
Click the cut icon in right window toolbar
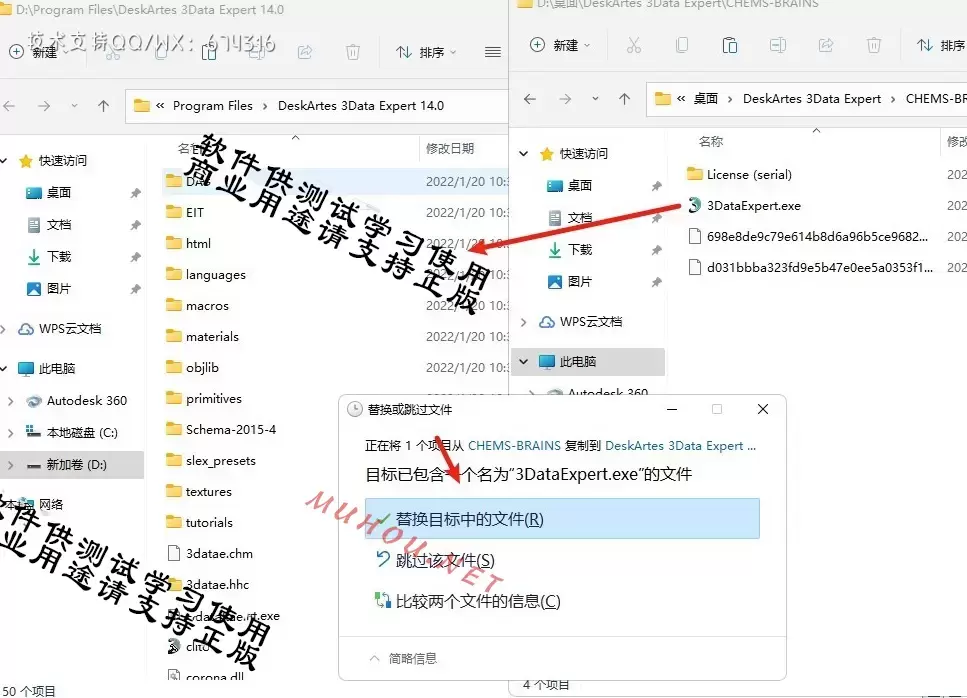coord(633,45)
